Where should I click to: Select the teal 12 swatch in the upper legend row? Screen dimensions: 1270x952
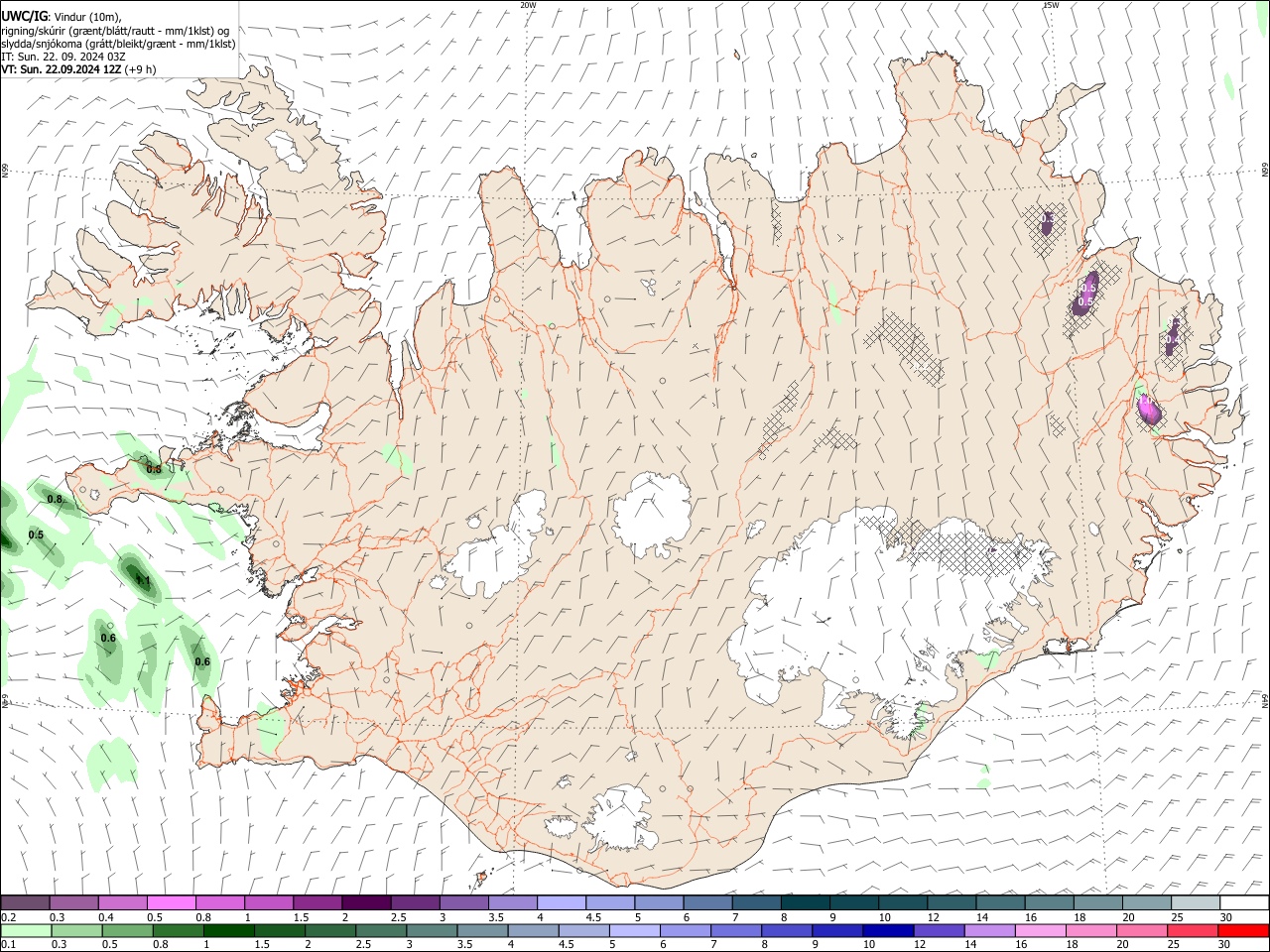point(951,902)
